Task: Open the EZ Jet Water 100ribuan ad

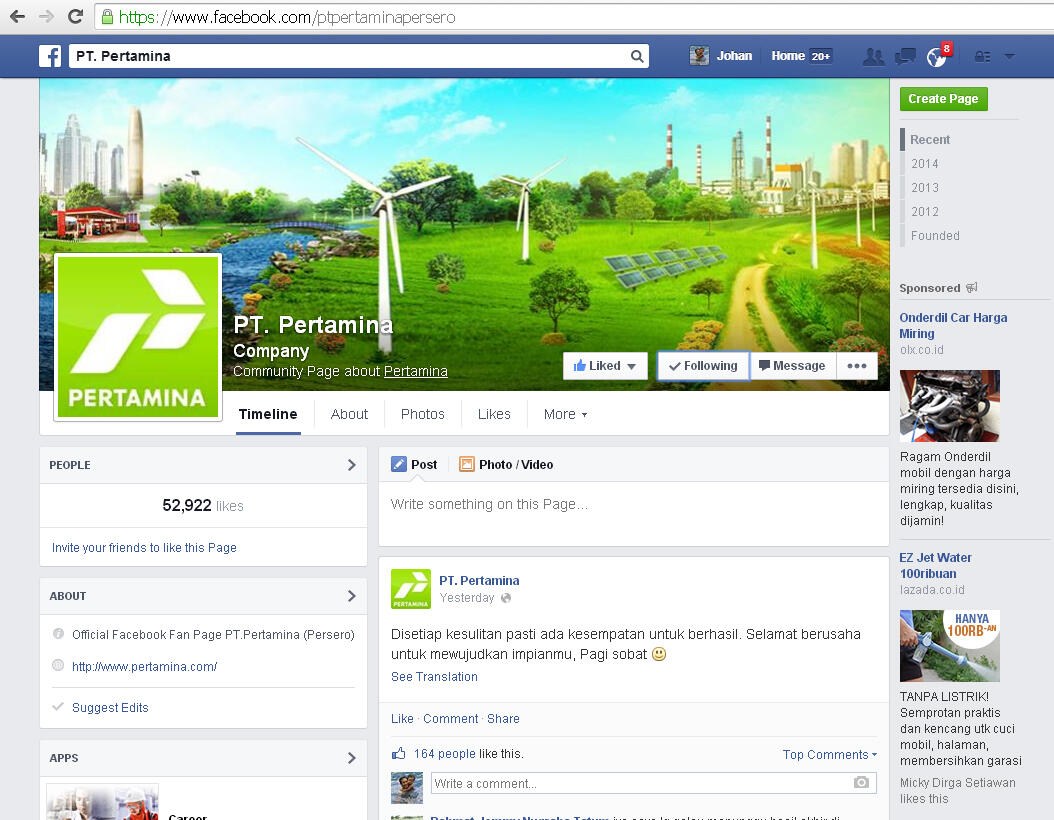Action: (x=935, y=565)
